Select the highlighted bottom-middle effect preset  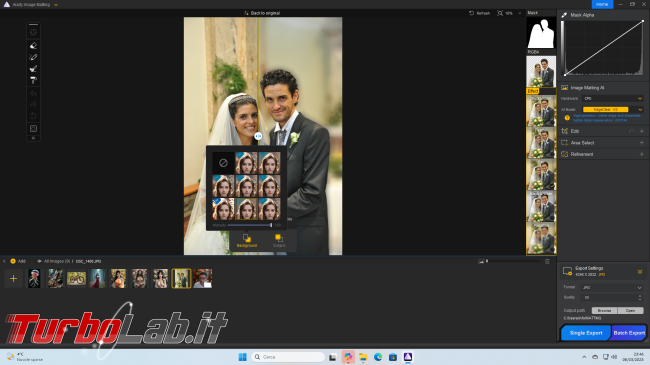click(x=246, y=209)
